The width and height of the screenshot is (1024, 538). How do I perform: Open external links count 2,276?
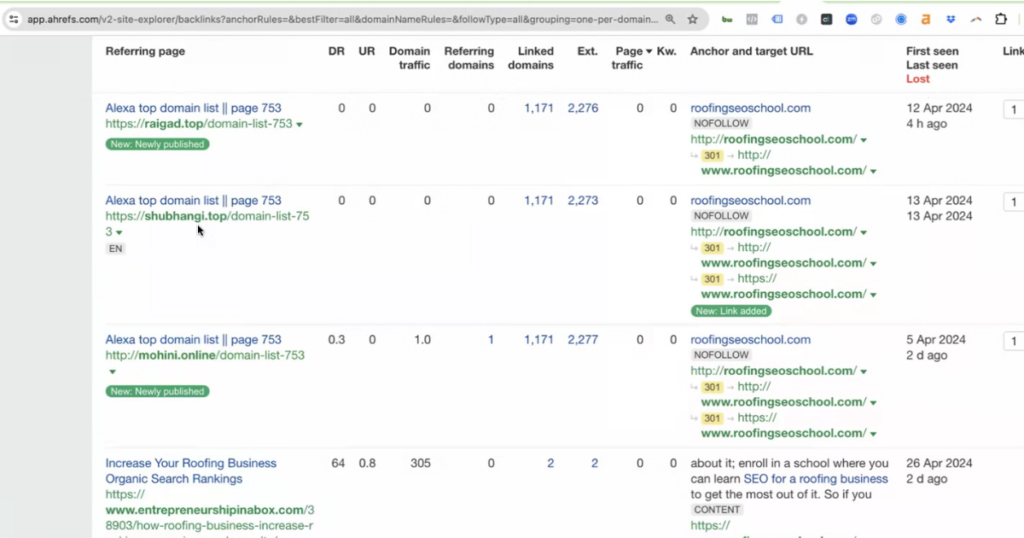[x=583, y=108]
